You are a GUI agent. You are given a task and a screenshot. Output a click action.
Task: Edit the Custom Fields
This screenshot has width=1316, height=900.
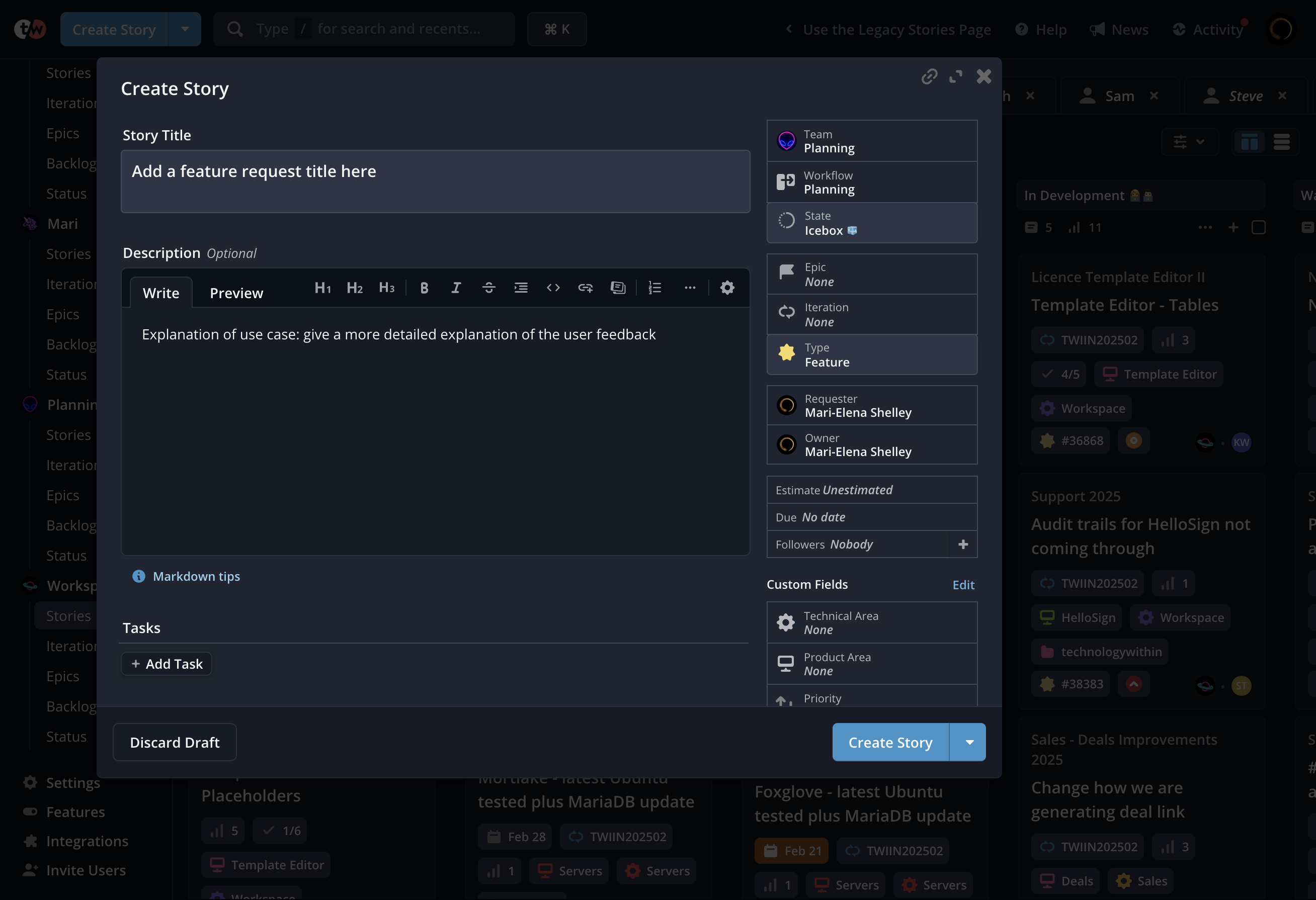point(963,585)
